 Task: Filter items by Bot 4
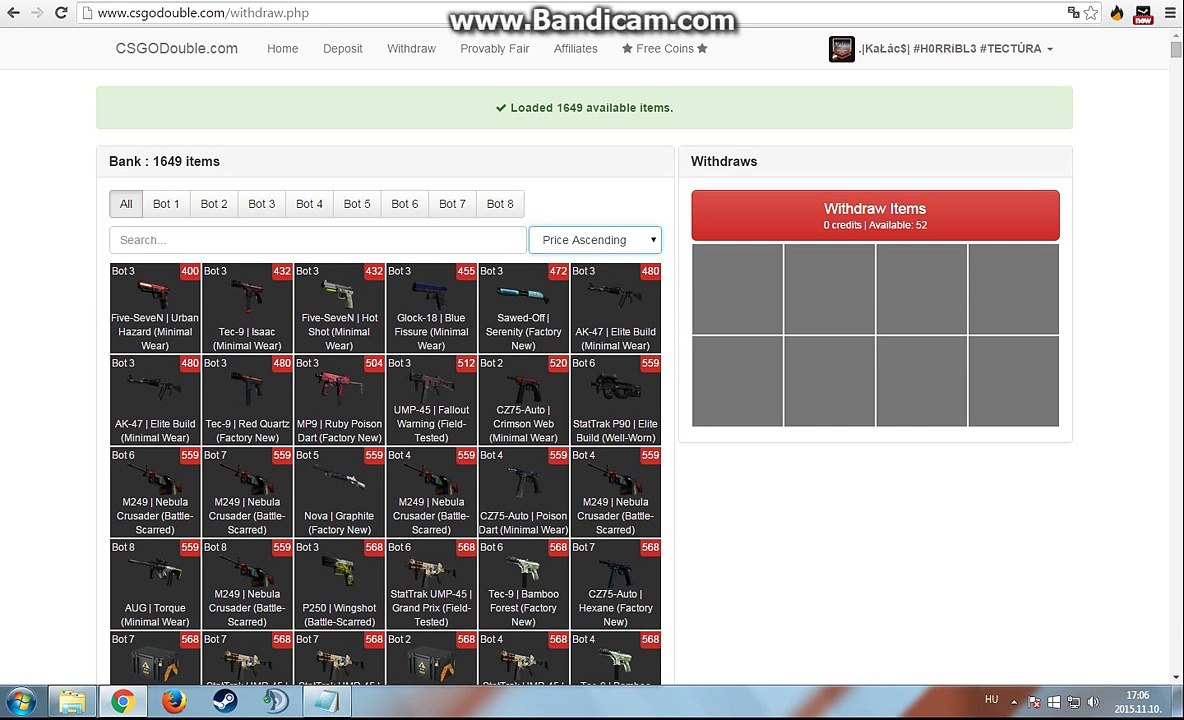(309, 204)
